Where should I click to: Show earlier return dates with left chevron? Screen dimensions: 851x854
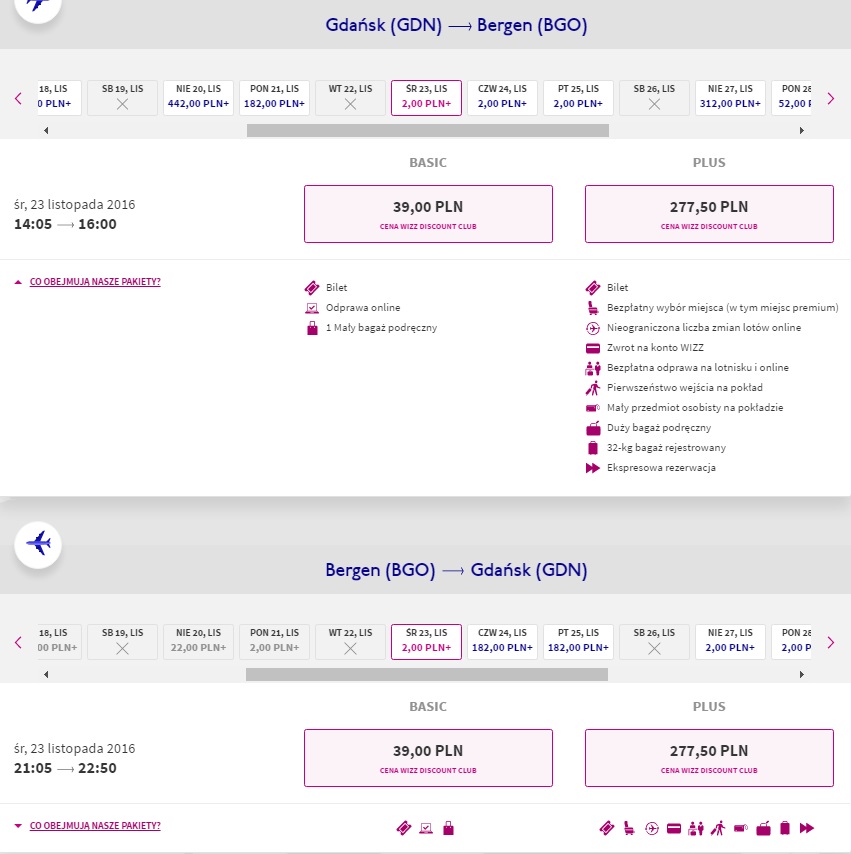[x=19, y=643]
